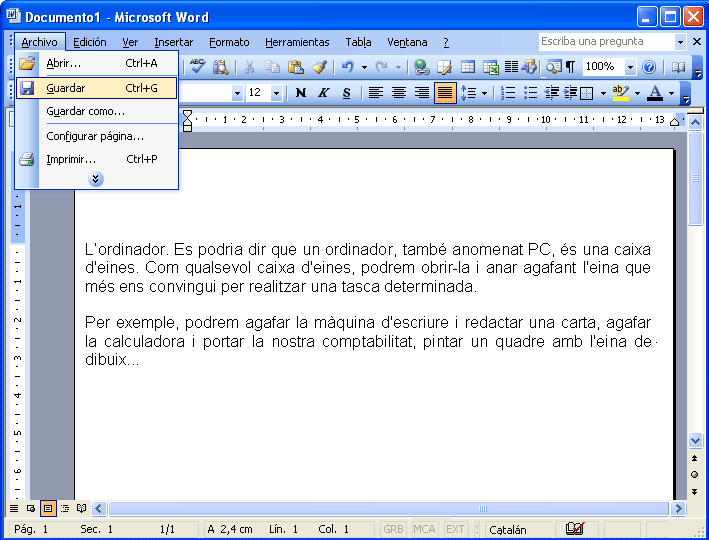Click the bulleted list icon
The image size is (709, 540).
[530, 93]
